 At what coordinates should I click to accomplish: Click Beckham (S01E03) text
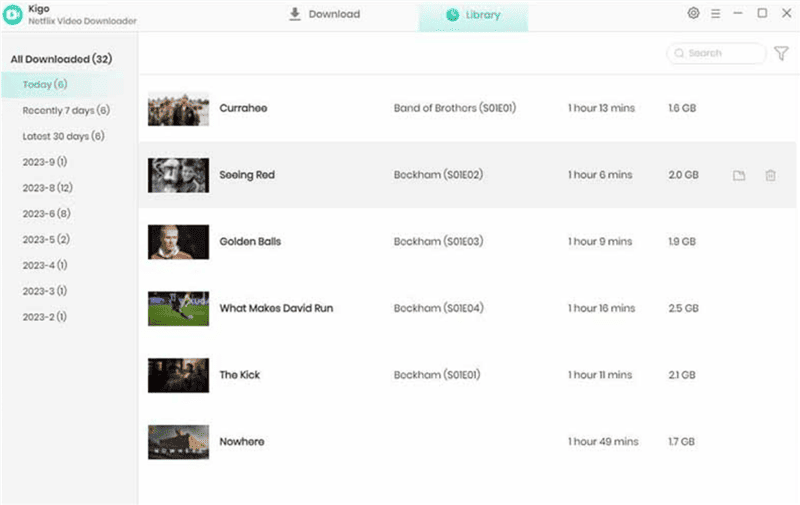point(438,242)
